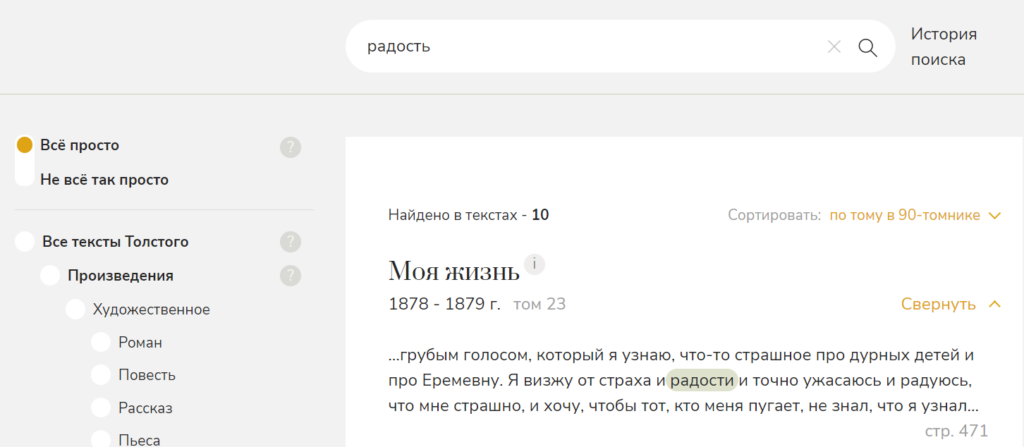Click help icon next to Произведения
Viewport: 1024px width, 447px height.
pos(290,275)
